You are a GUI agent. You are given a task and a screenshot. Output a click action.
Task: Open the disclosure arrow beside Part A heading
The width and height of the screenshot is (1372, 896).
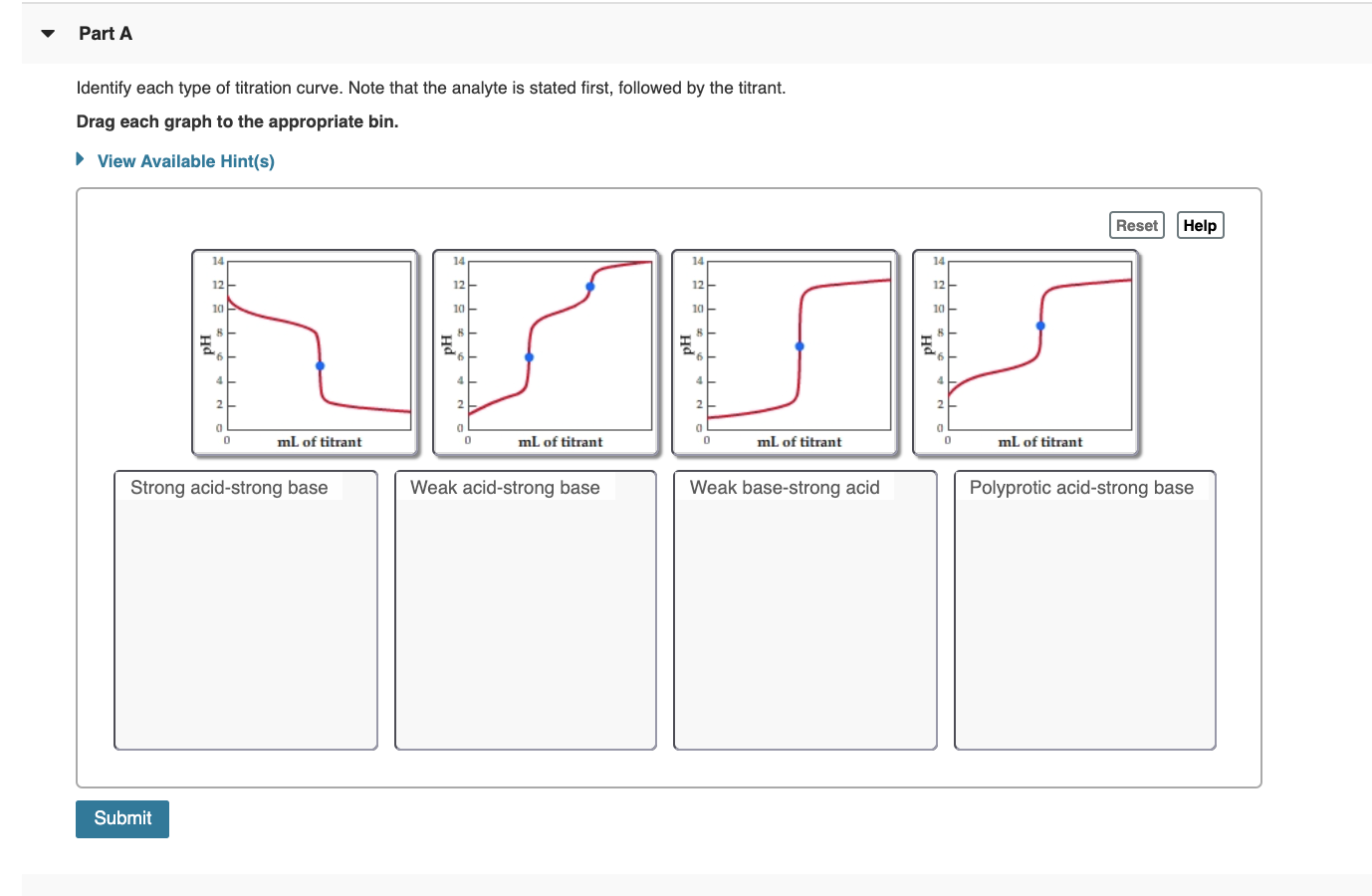46,33
